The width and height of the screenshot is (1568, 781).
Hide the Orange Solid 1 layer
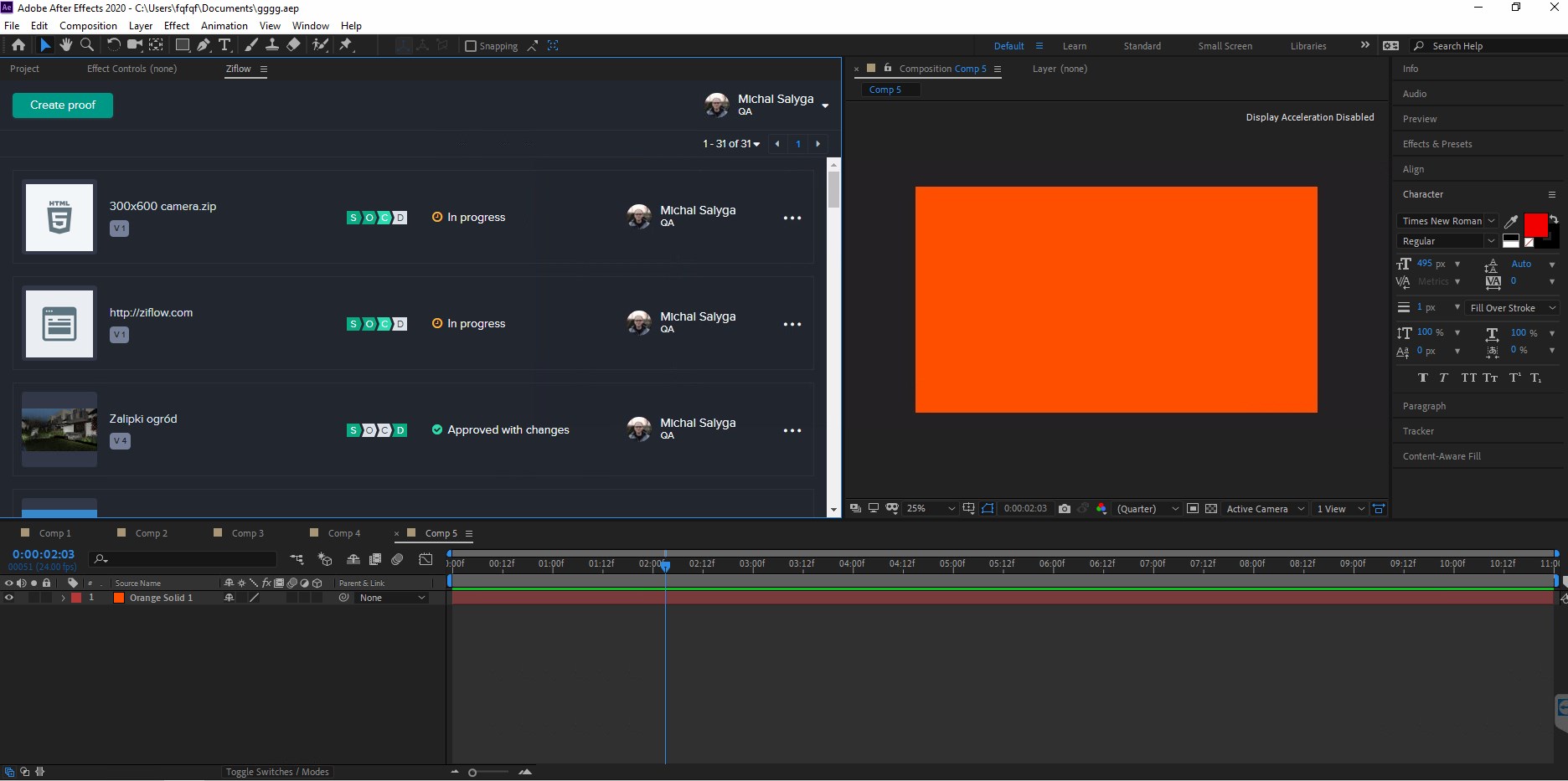(x=9, y=598)
